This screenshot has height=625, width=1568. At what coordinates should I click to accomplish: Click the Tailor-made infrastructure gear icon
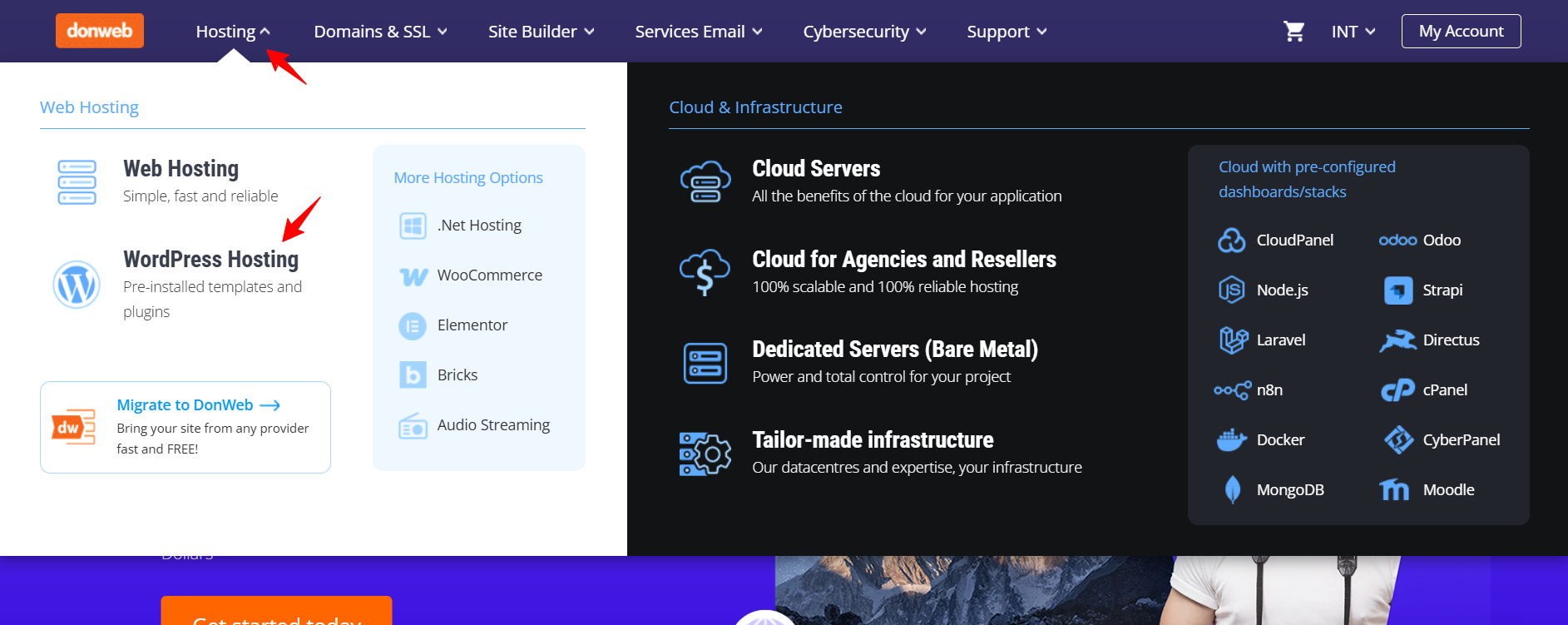tap(705, 454)
